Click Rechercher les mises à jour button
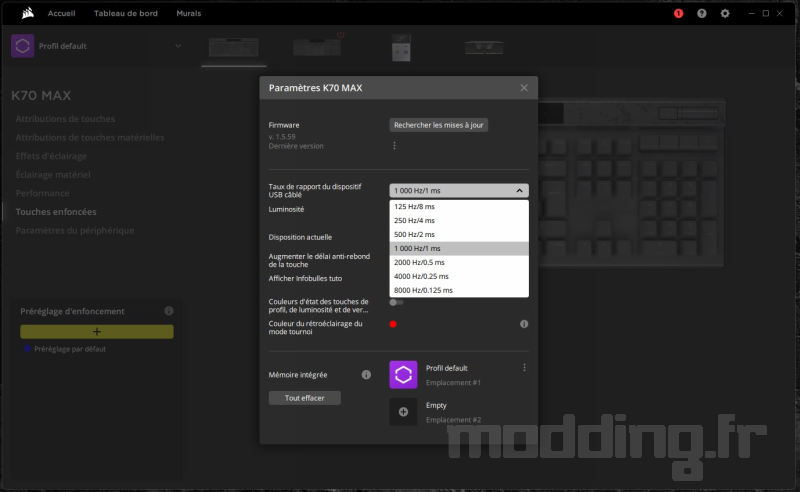 click(439, 125)
